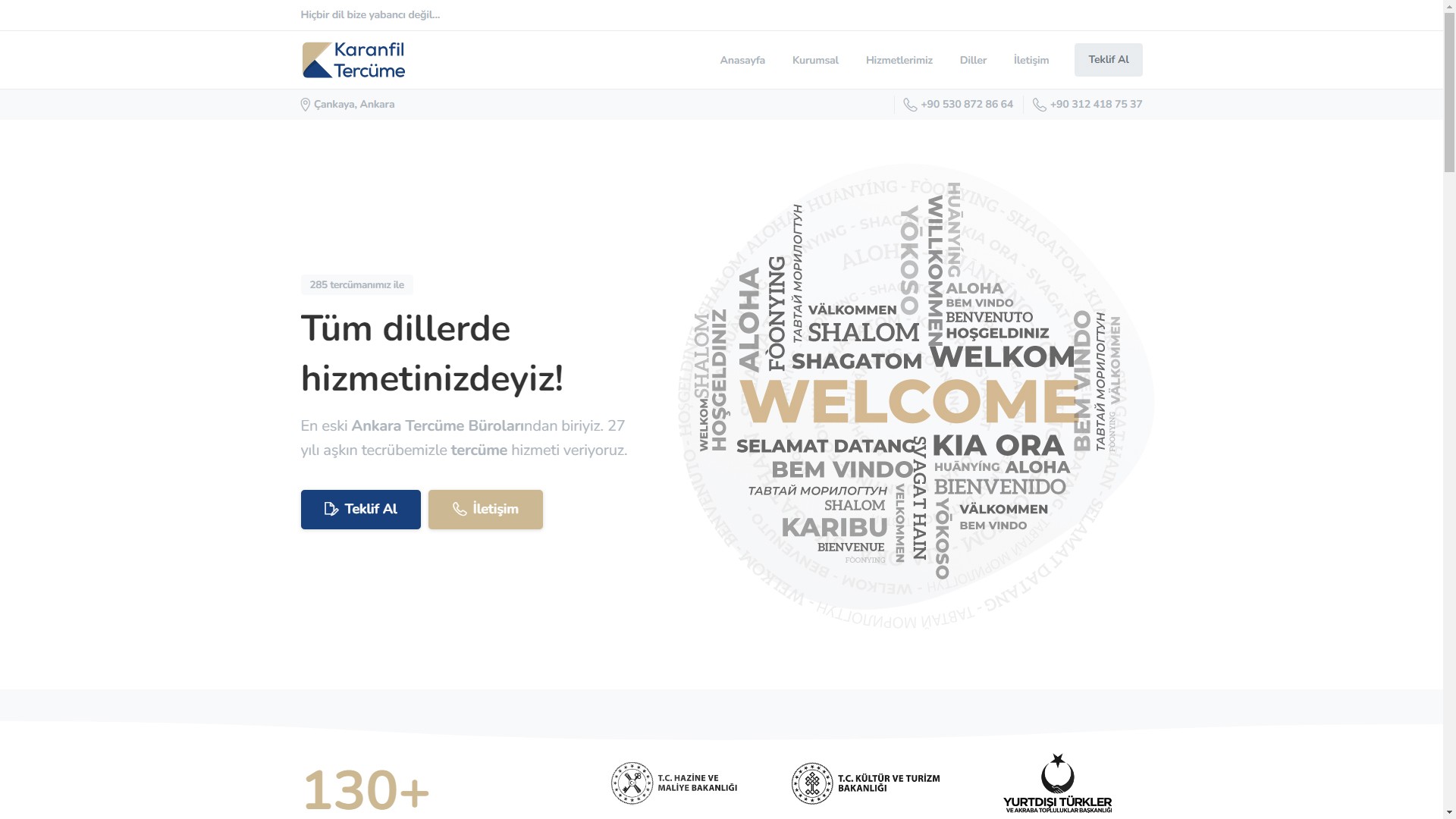Click phone icon beside +90 312 number
Screen dimensions: 1456x819
(1039, 105)
